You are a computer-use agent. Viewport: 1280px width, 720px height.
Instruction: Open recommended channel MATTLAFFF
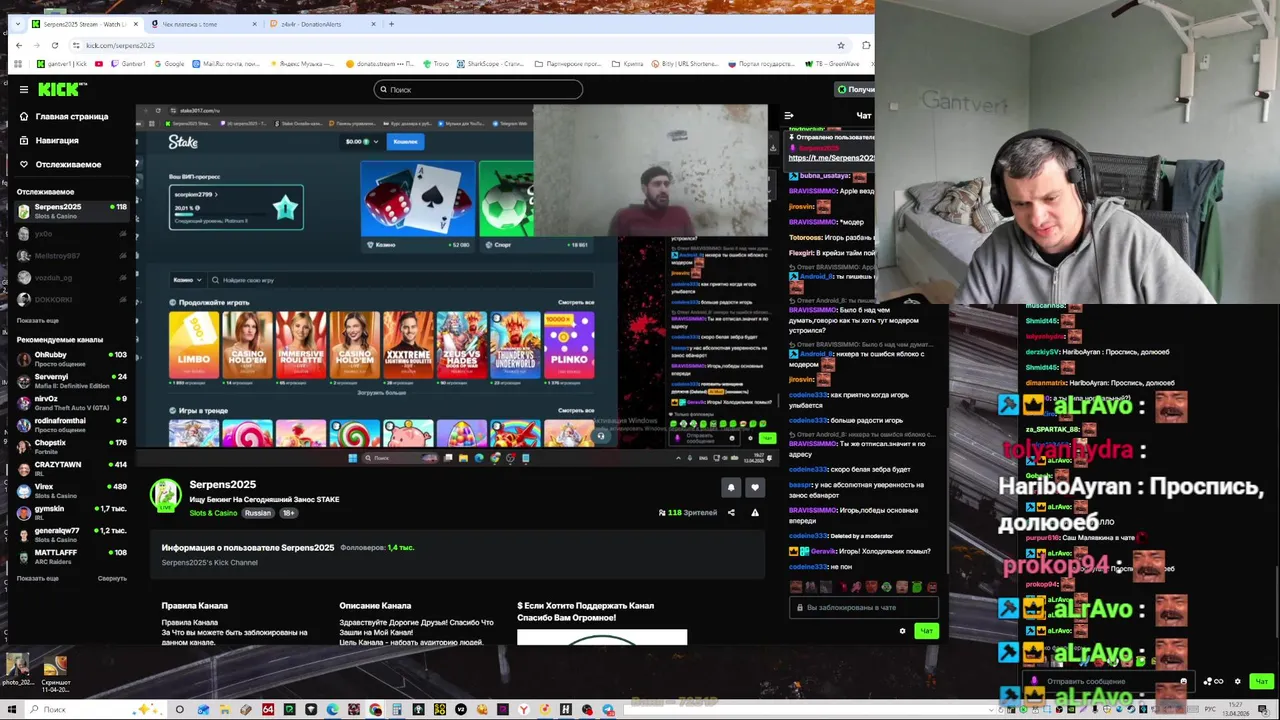coord(72,557)
